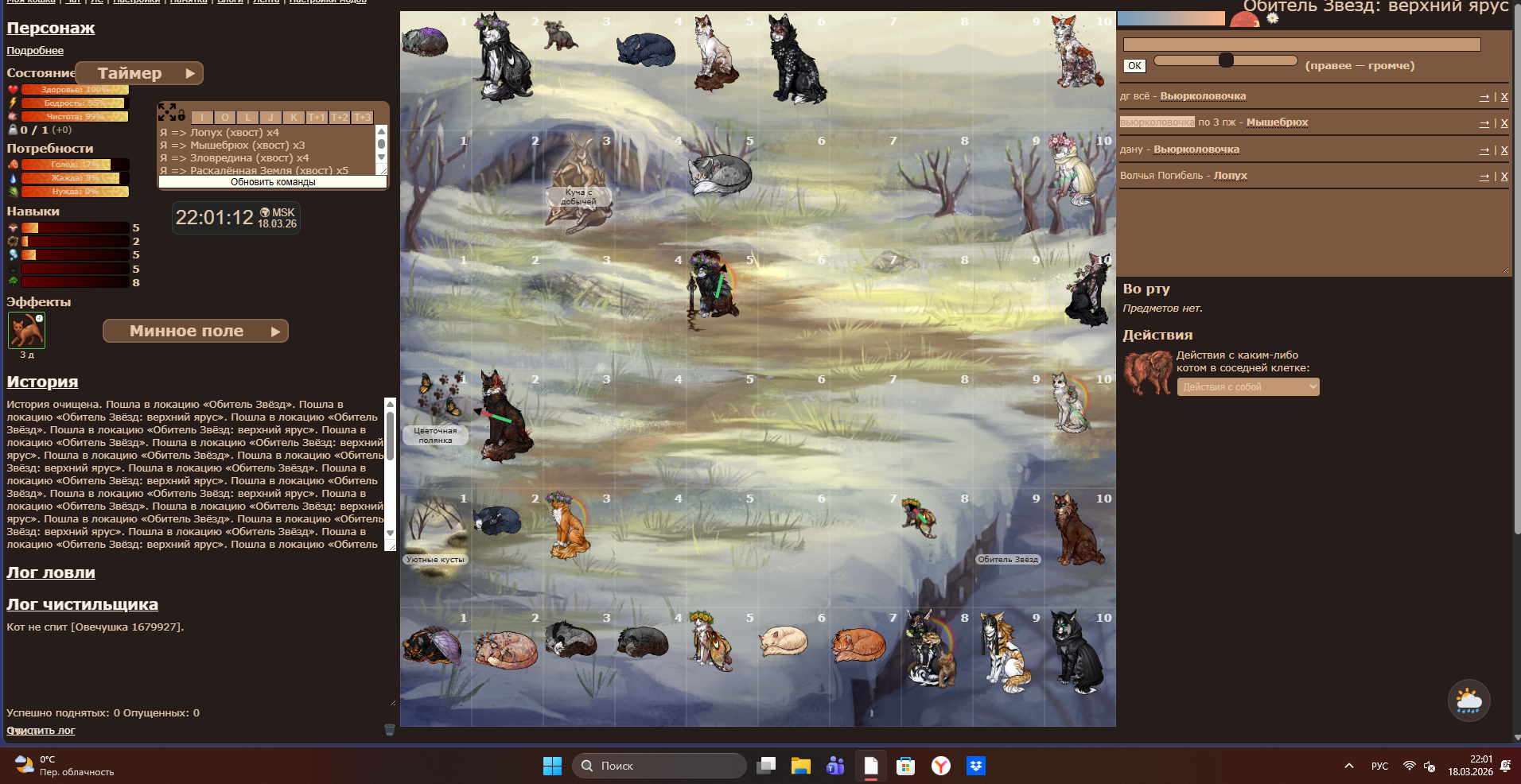Click the K command button

tap(294, 117)
